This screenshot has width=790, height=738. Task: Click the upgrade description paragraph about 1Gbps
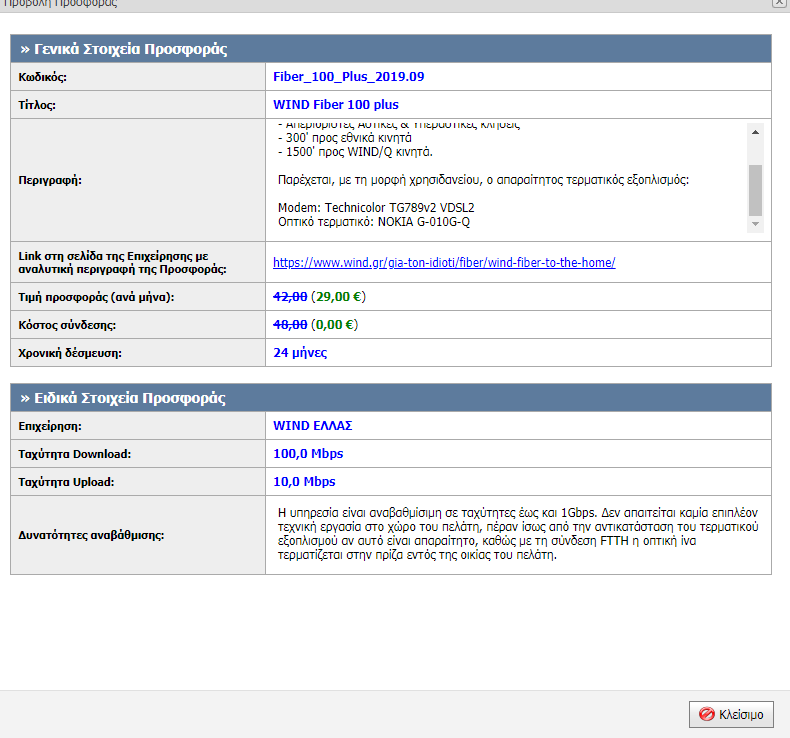point(518,534)
